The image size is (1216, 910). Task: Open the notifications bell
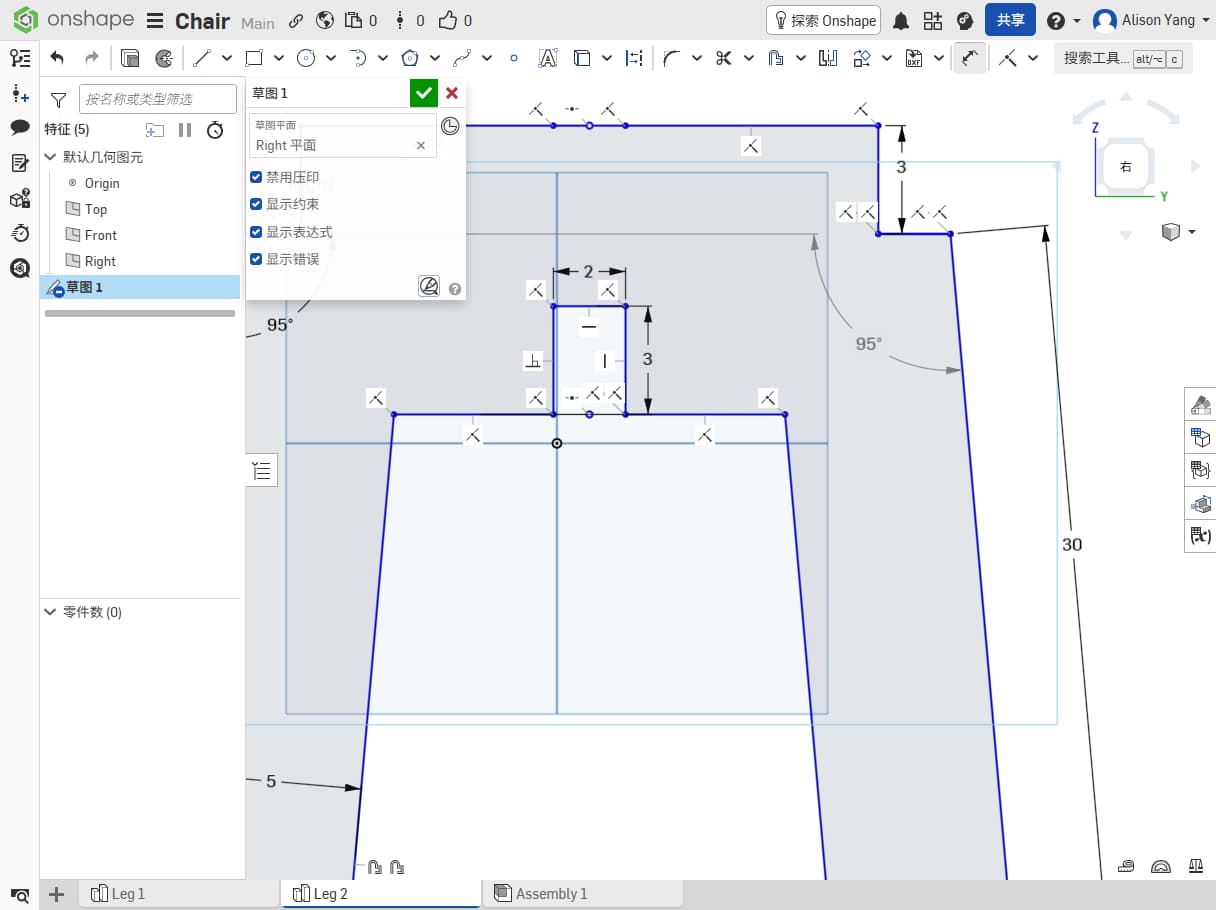coord(900,21)
